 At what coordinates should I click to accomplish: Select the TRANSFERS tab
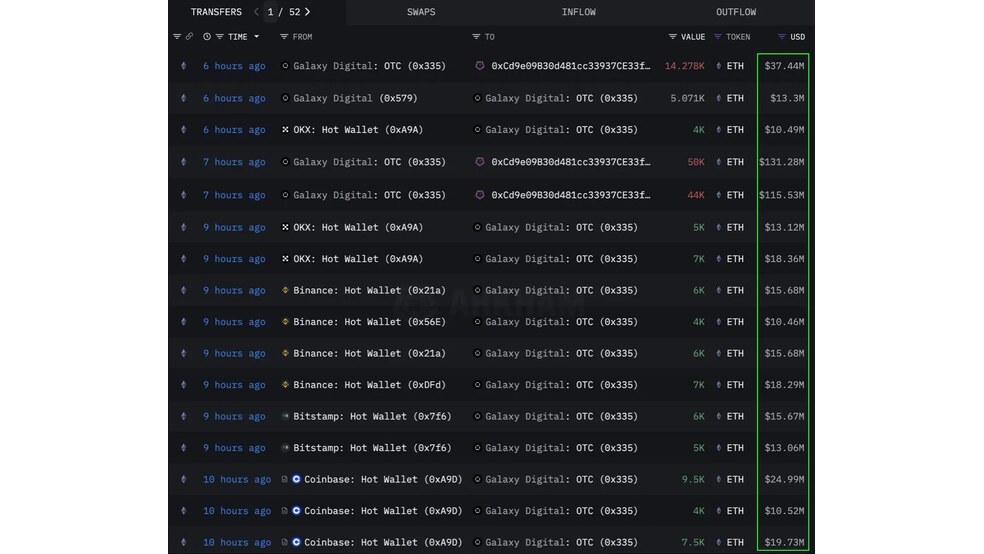[216, 12]
